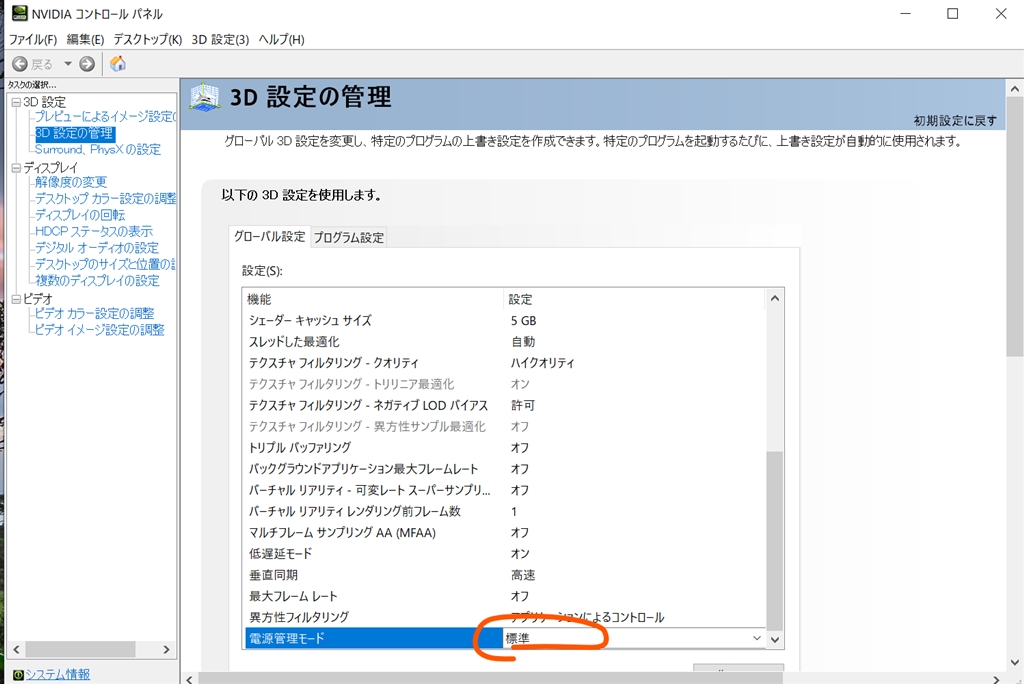Click settings list scroll up arrow

(x=775, y=299)
